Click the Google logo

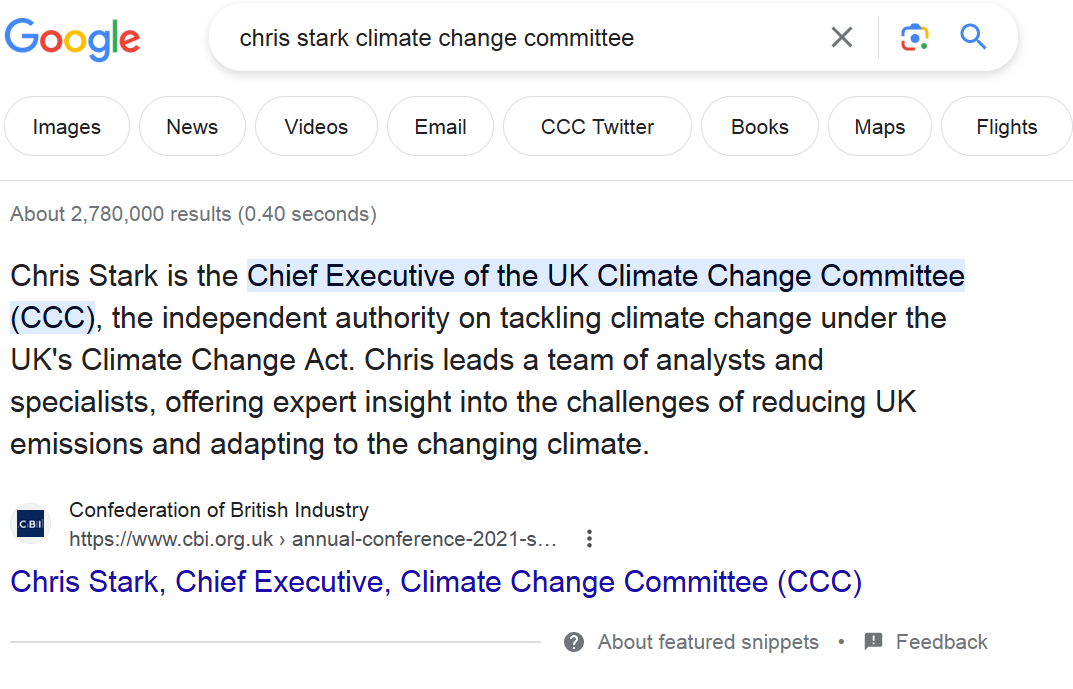click(x=72, y=38)
